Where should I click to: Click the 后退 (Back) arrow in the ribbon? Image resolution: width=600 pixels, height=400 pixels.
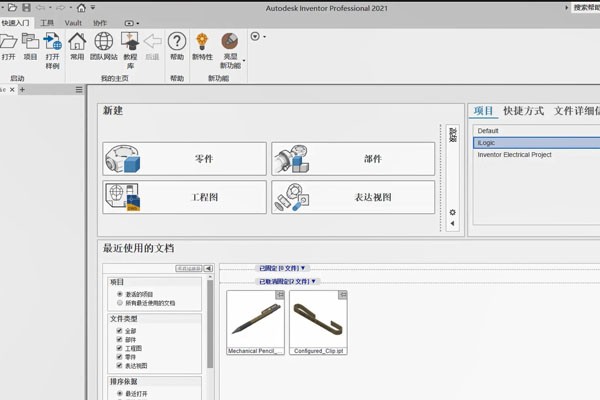pyautogui.click(x=152, y=41)
